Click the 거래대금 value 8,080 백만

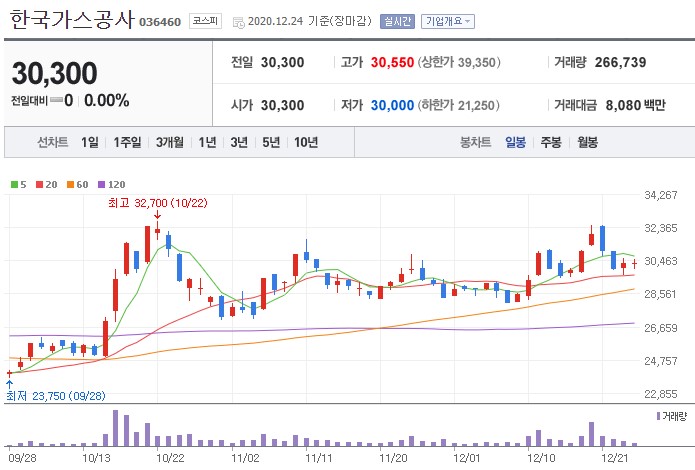tap(636, 106)
